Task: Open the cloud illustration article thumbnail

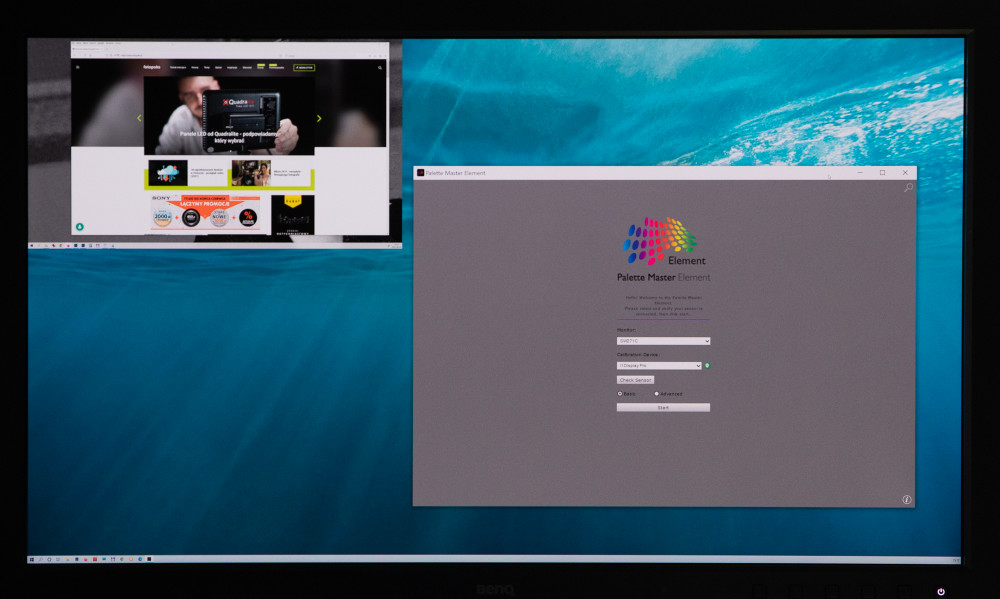Action: (168, 173)
